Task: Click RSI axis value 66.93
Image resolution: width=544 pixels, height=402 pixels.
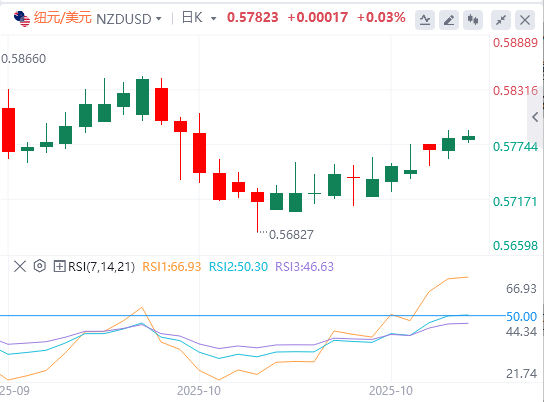Action: click(x=521, y=289)
